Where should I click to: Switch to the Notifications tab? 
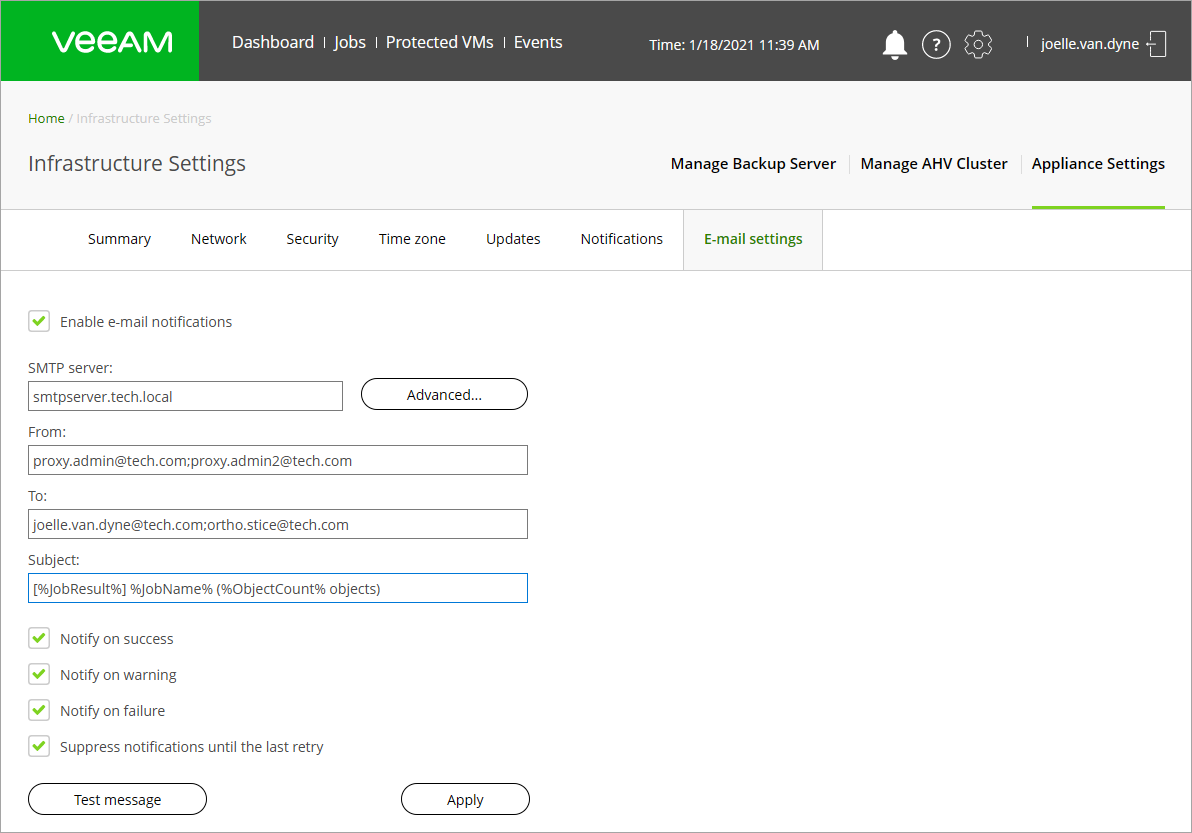(x=622, y=239)
